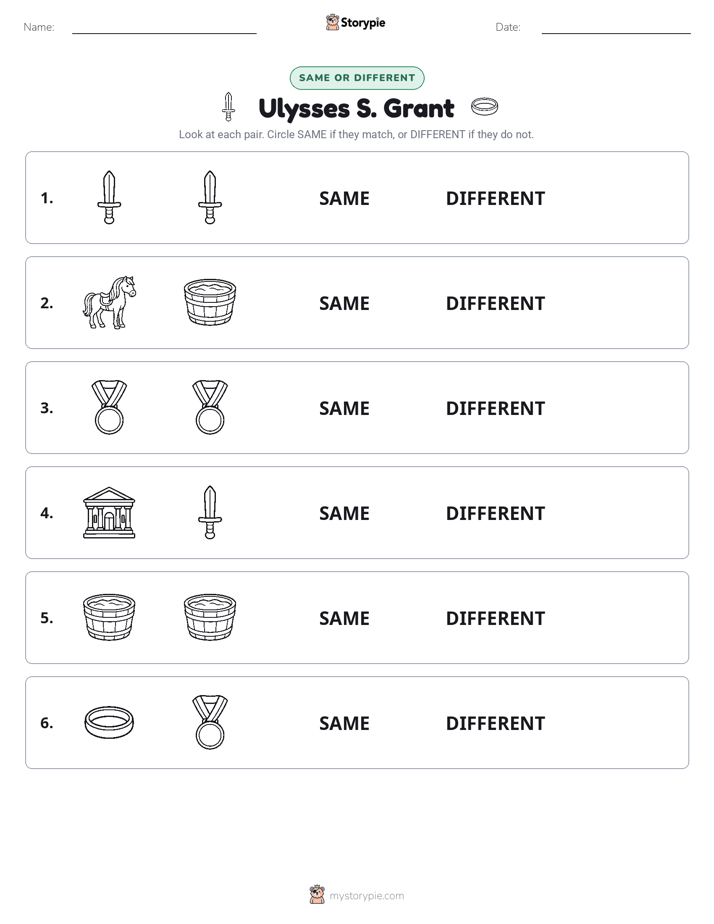The width and height of the screenshot is (714, 924).
Task: Choose SAME for row 1
Action: [x=344, y=199]
